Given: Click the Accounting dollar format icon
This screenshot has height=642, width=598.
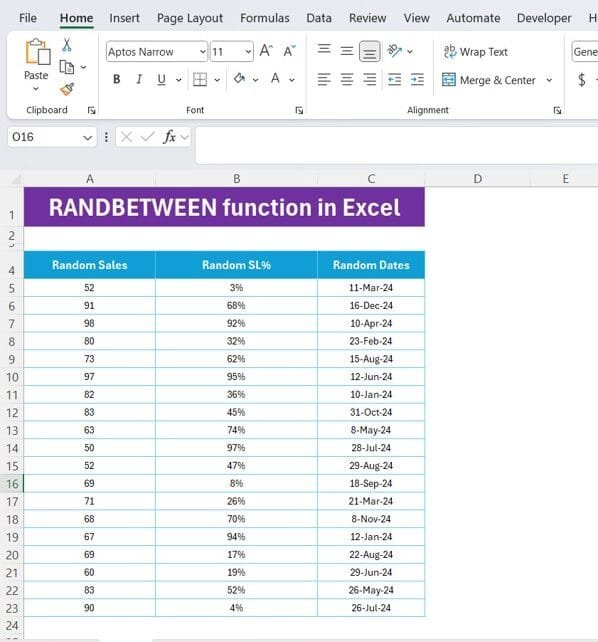Looking at the screenshot, I should pos(582,79).
